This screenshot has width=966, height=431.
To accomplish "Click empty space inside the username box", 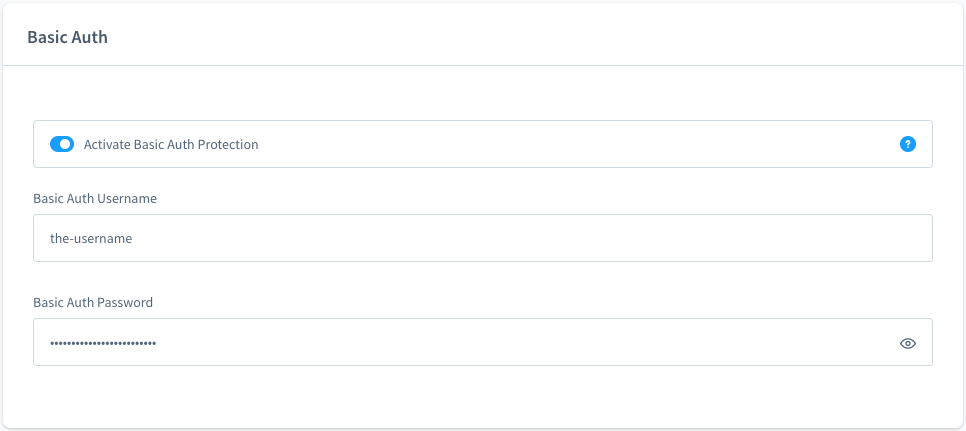I will coord(524,238).
